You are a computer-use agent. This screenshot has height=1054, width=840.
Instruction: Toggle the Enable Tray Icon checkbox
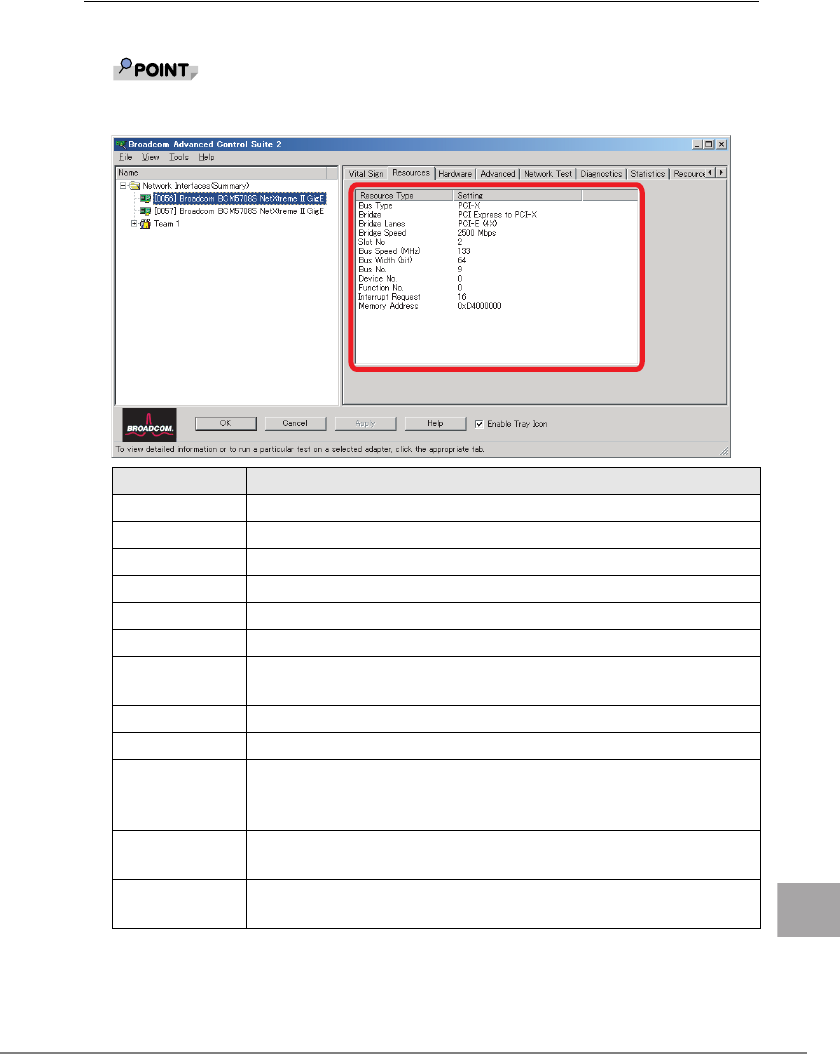coord(479,423)
